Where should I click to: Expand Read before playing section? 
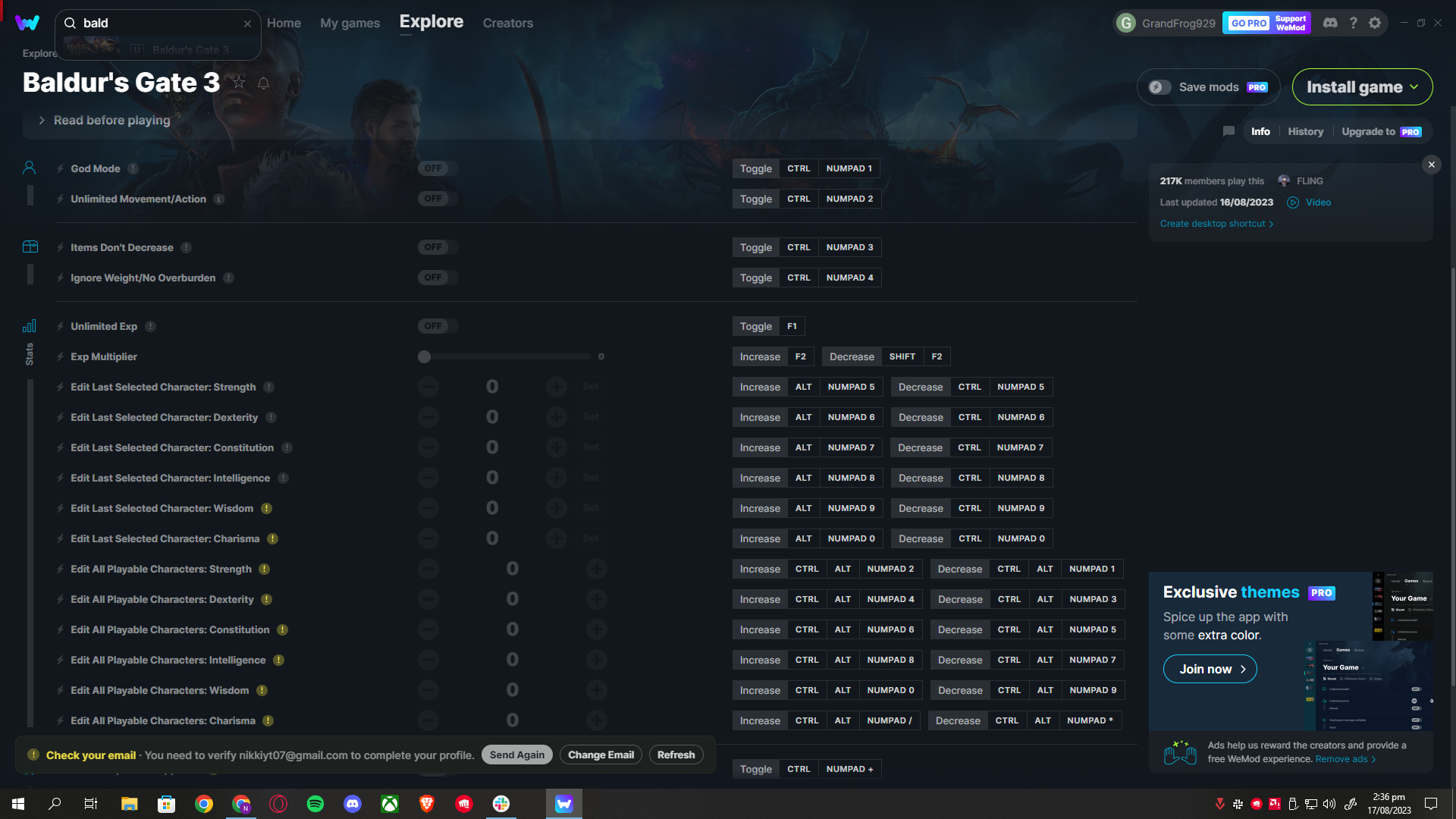(105, 121)
